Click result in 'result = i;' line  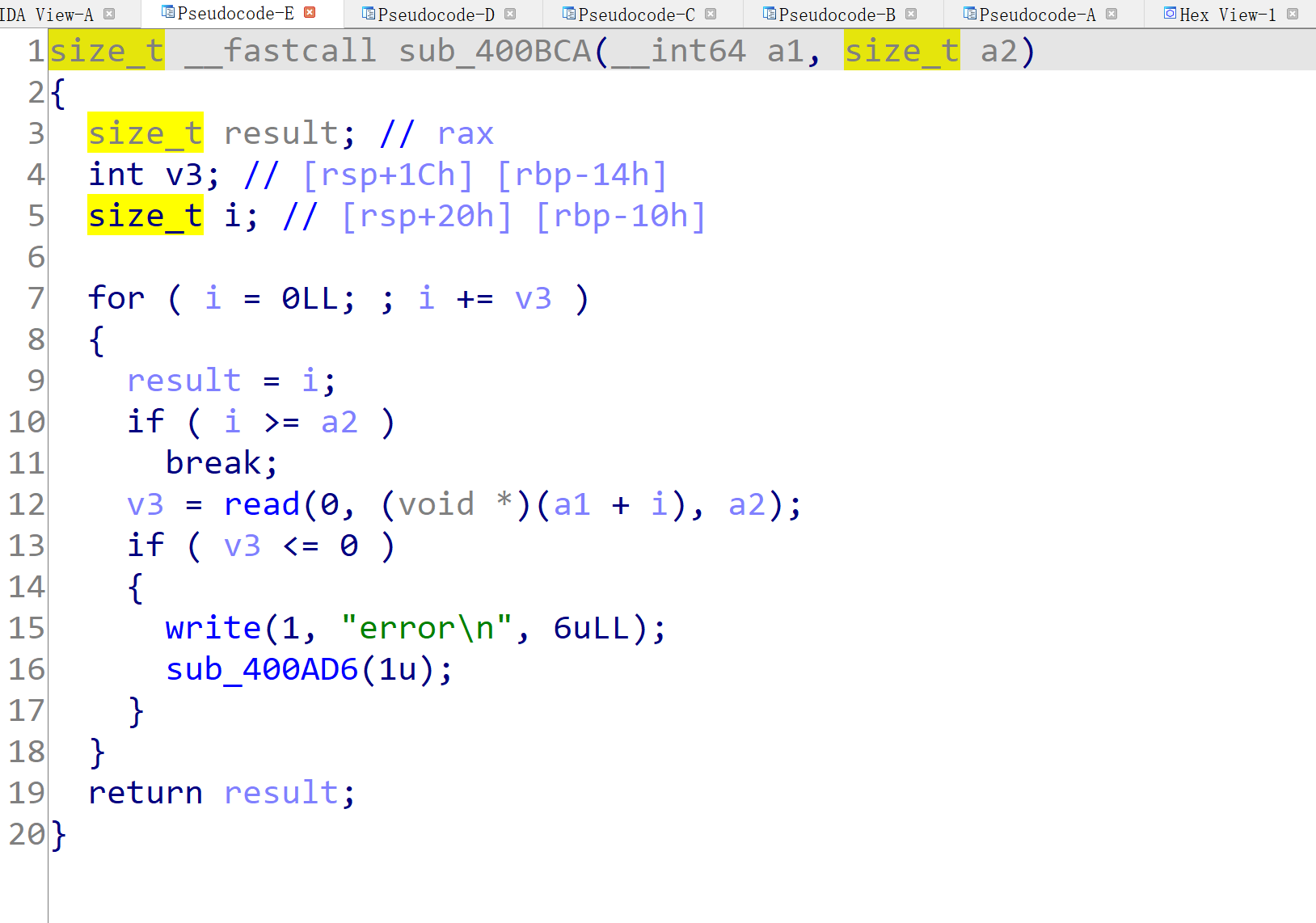184,380
